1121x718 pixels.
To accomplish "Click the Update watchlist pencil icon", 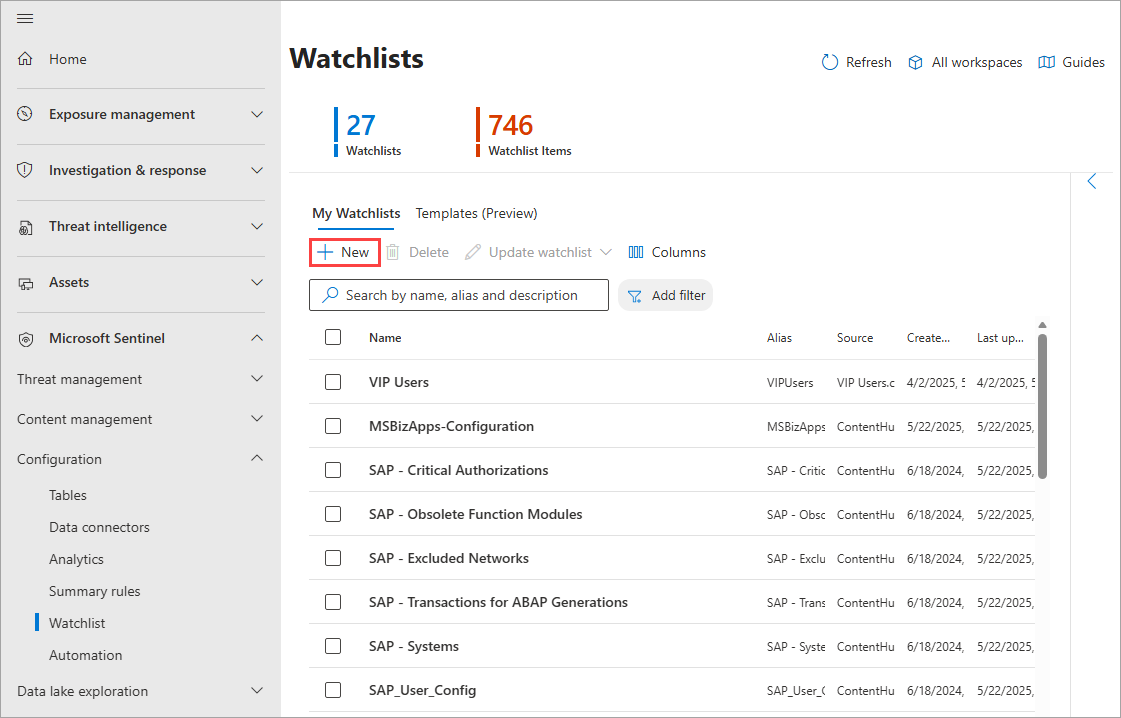I will 473,252.
